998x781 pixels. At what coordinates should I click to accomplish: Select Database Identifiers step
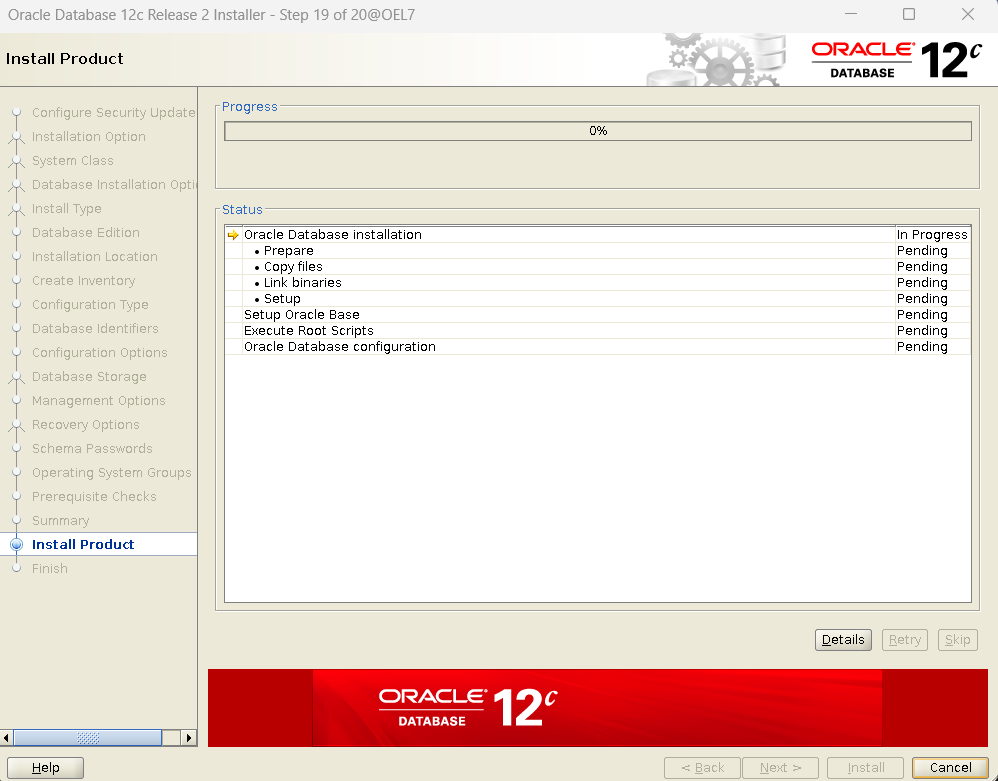95,328
